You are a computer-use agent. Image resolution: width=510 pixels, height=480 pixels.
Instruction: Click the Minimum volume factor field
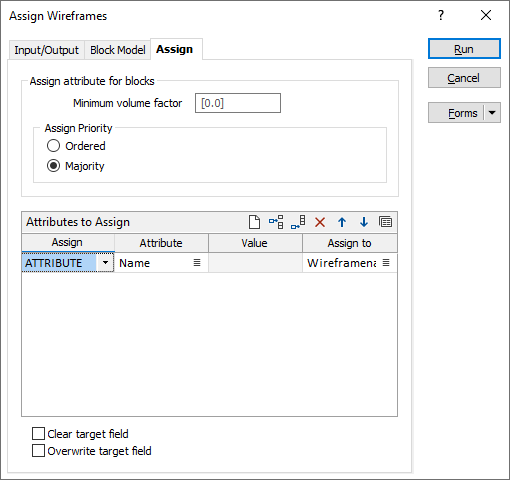pos(238,103)
